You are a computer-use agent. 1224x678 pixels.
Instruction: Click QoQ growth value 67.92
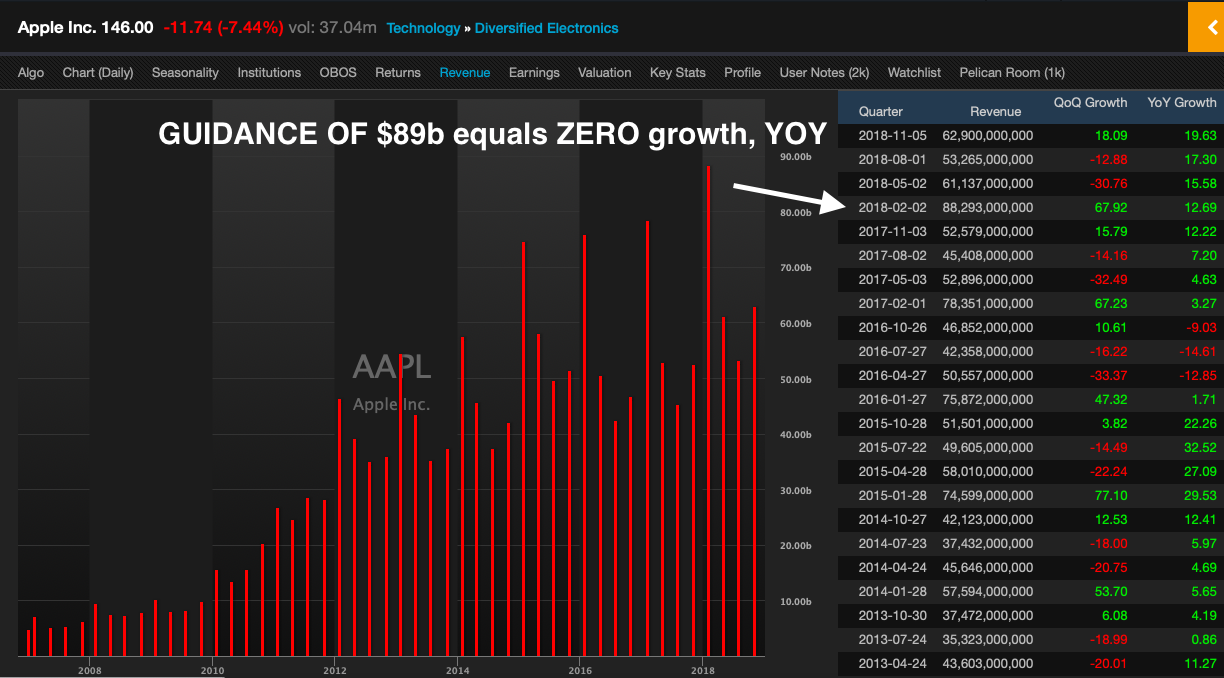(1111, 207)
